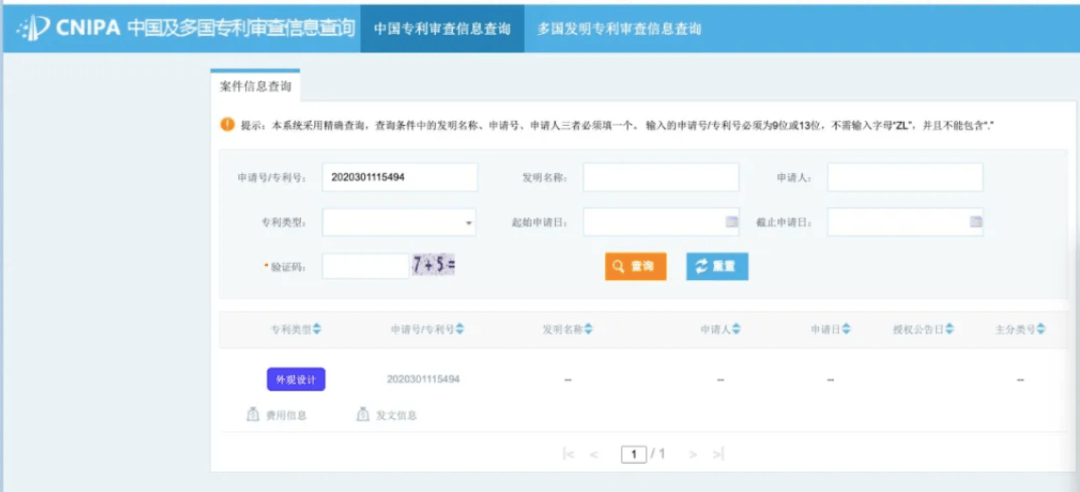Click the blue 重置 reset button
1080x492 pixels.
click(x=716, y=266)
